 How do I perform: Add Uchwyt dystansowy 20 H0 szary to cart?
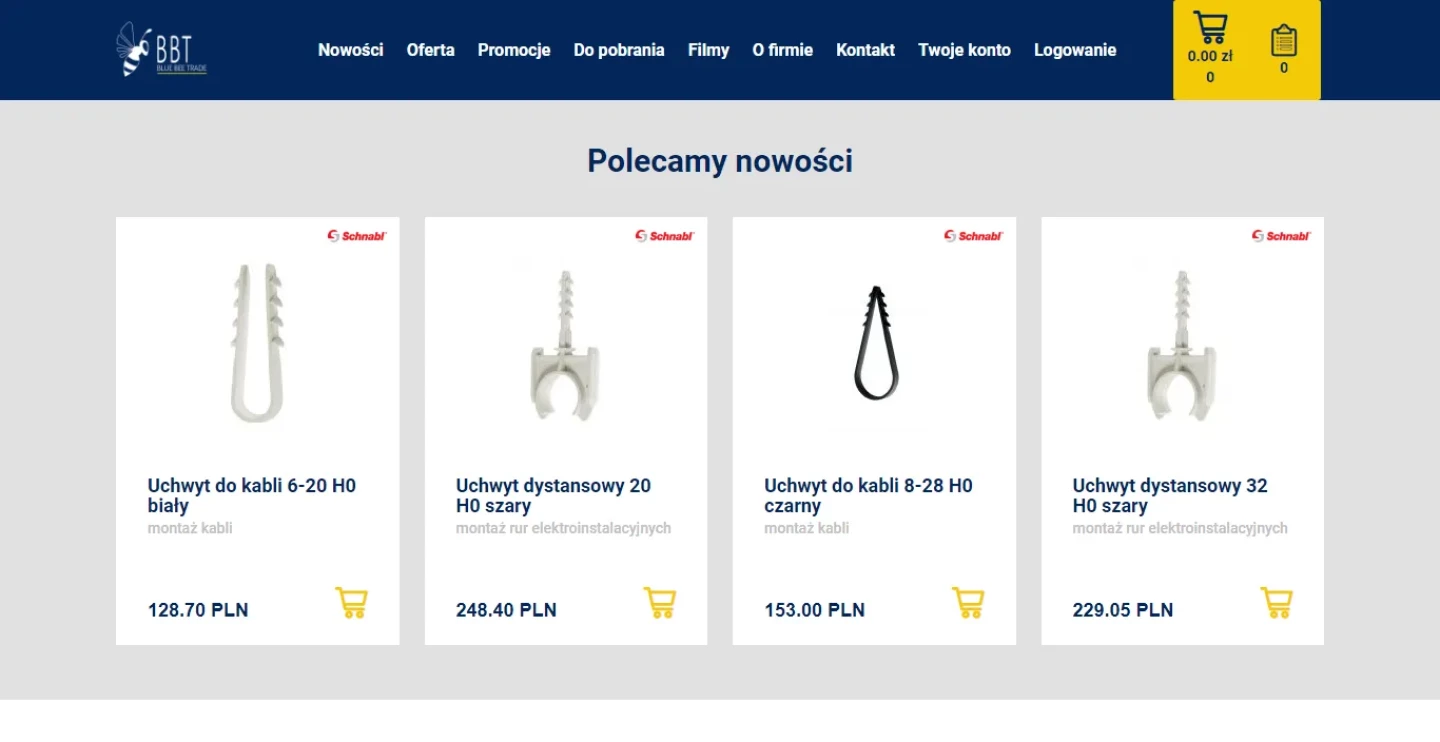(660, 603)
